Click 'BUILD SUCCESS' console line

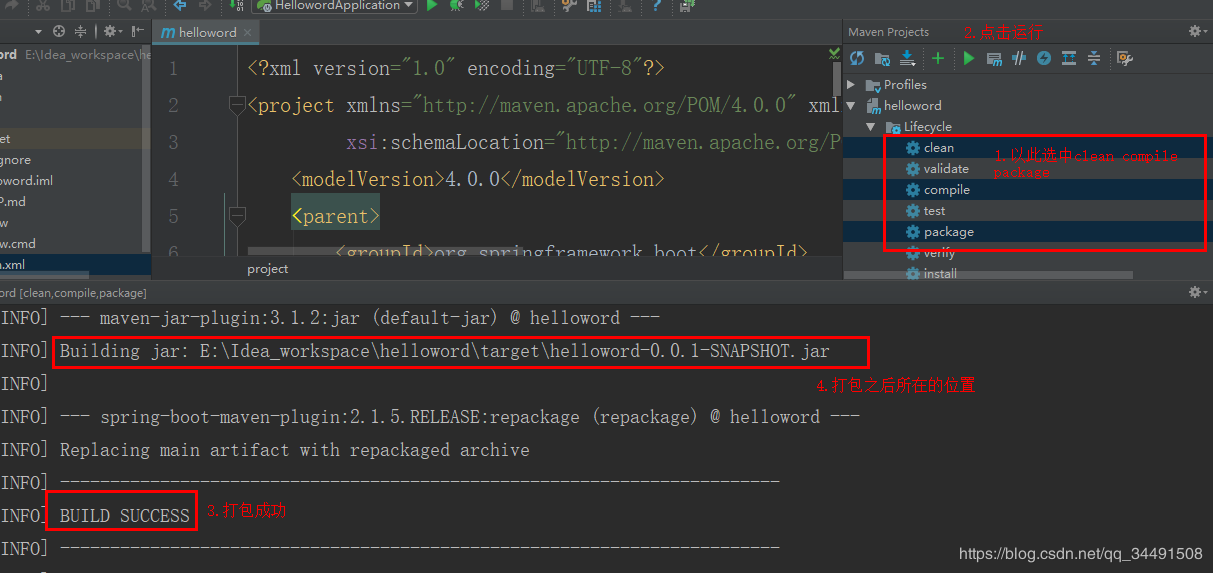(x=125, y=516)
